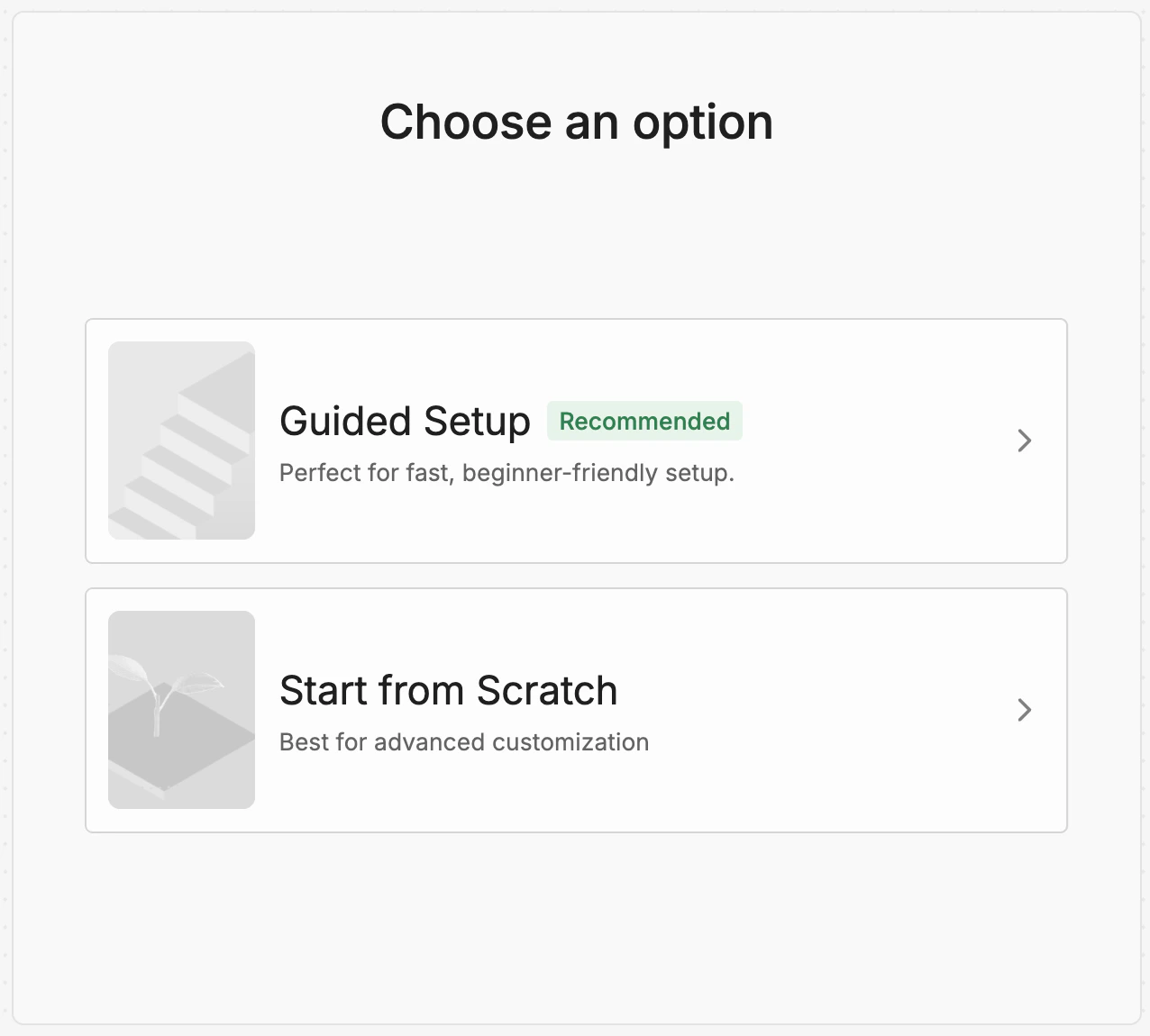Screen dimensions: 1150x1036
Task: Click the Recommended badge
Action: tap(644, 421)
